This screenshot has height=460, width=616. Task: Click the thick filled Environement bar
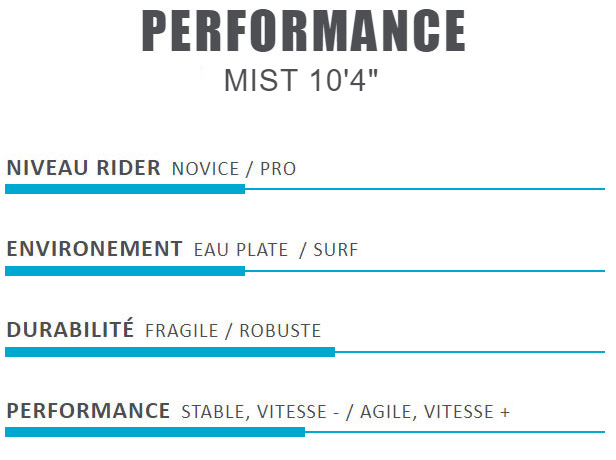pos(125,270)
